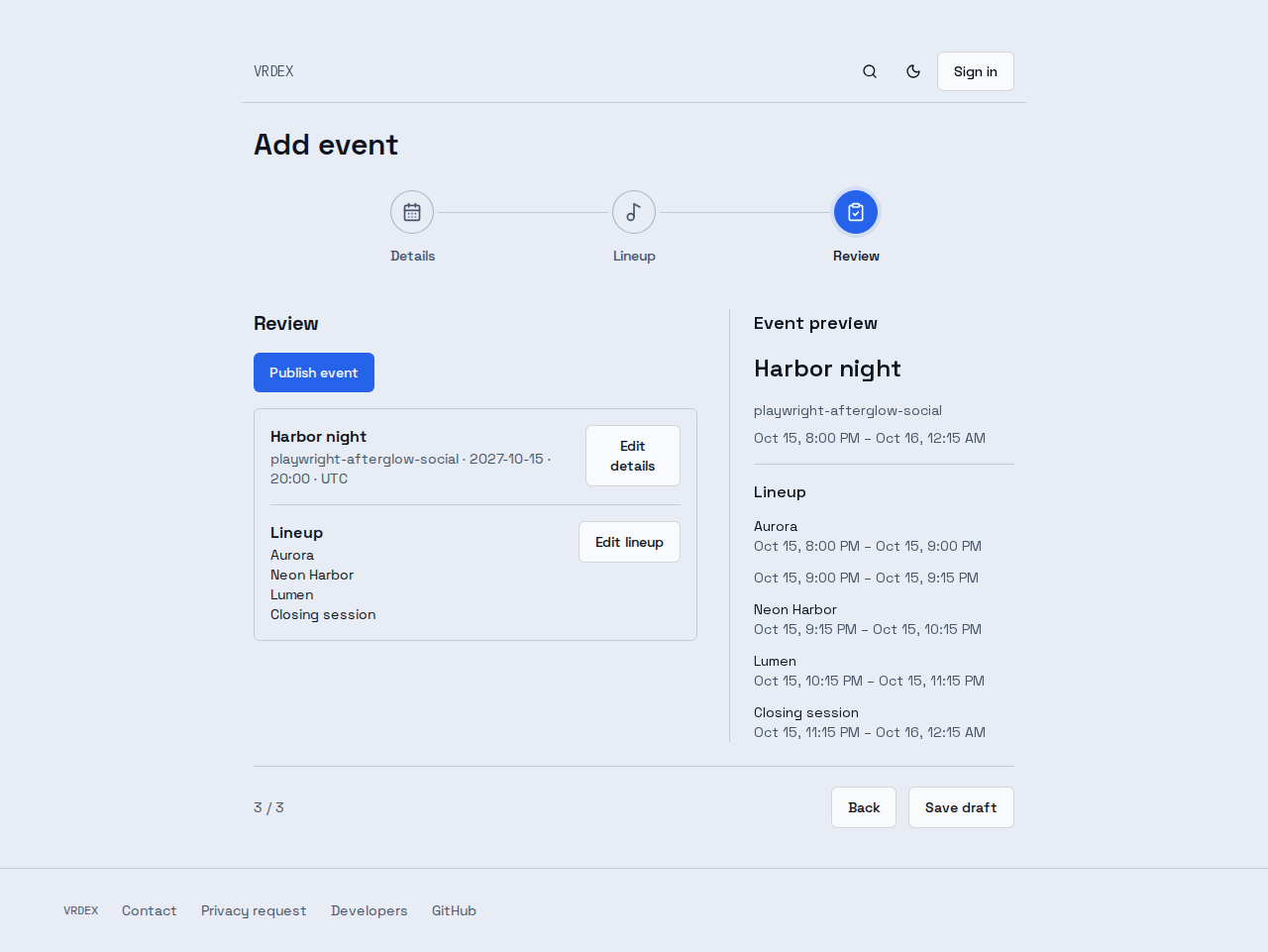Click the Add event page heading
Screen dimensions: 1268x952
[x=326, y=145]
